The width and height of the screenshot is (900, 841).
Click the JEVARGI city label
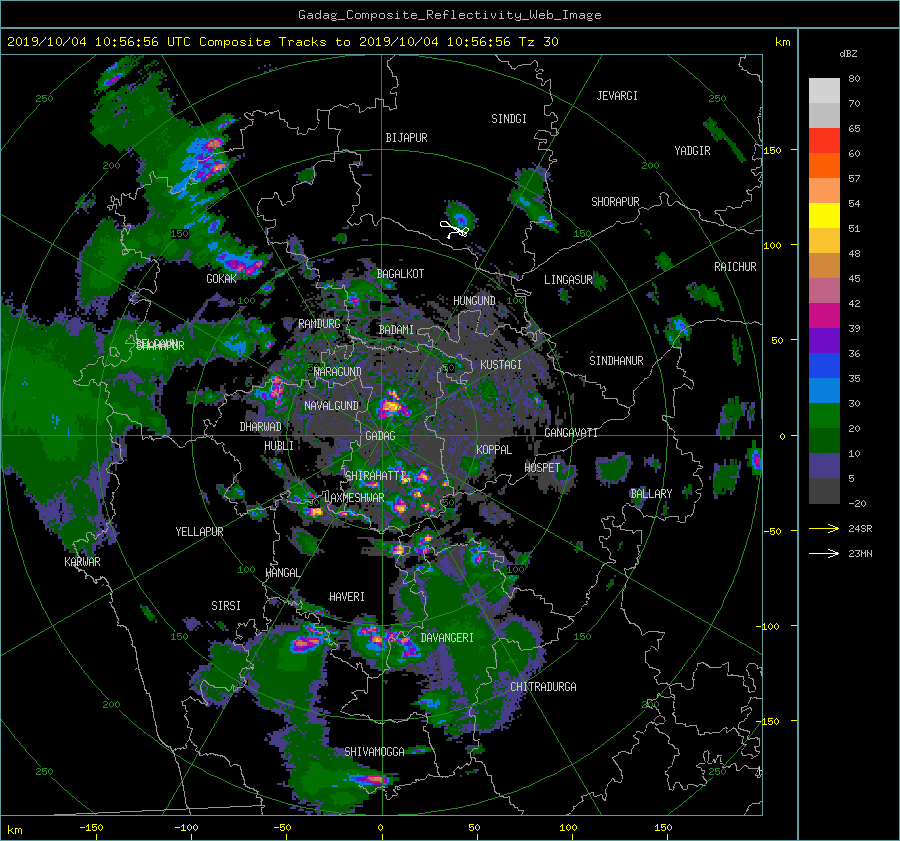coord(617,96)
